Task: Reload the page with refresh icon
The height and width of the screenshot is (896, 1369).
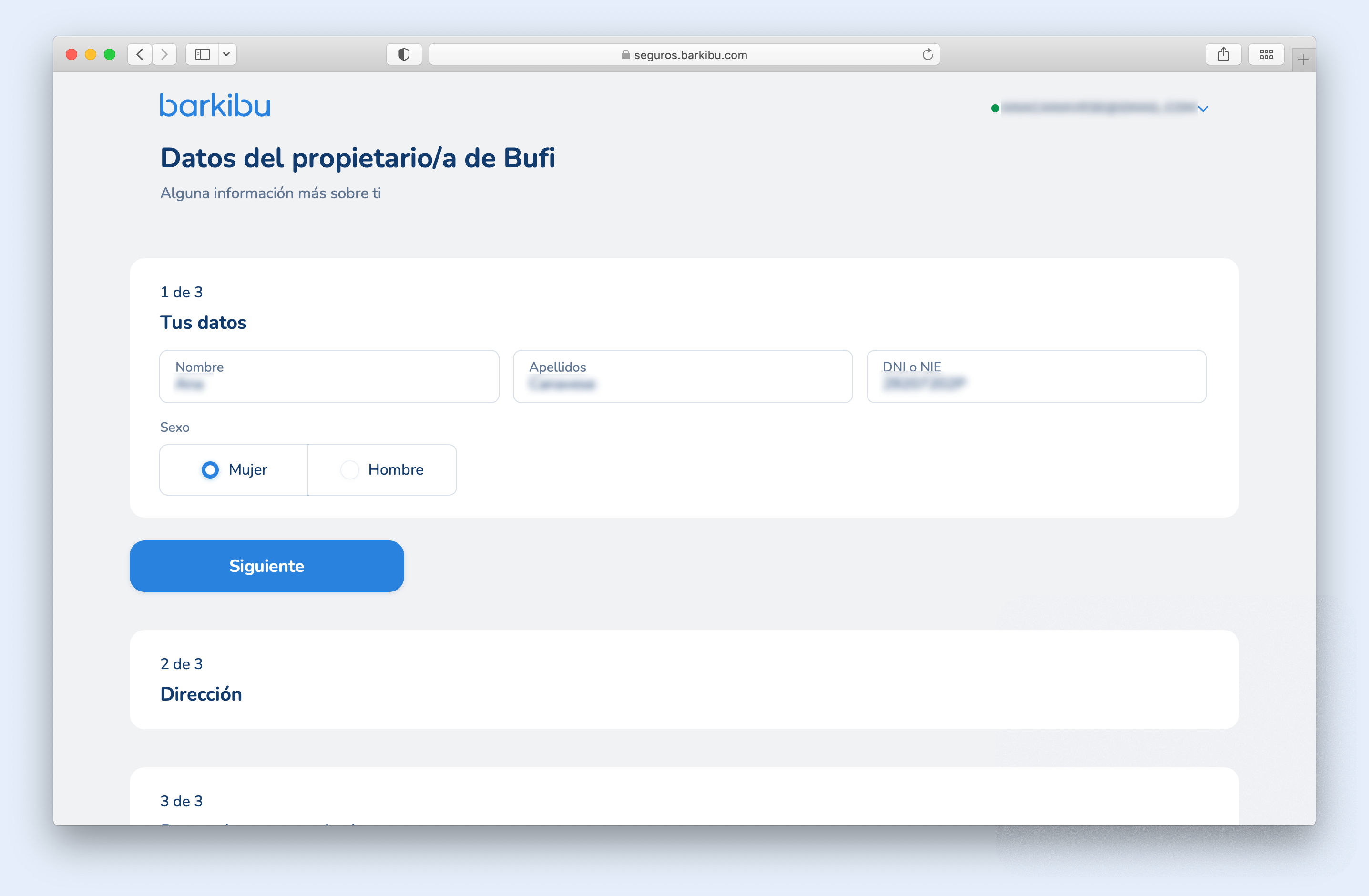Action: [927, 55]
